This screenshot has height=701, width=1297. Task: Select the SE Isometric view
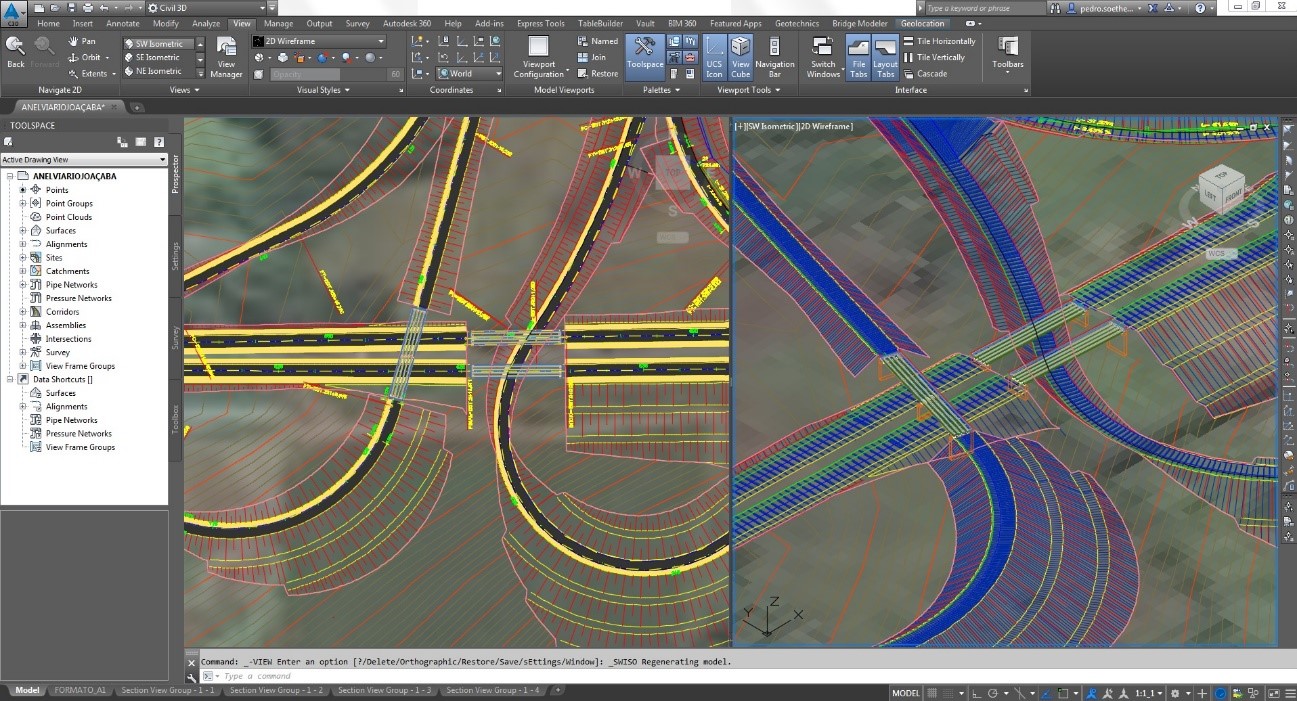click(158, 57)
